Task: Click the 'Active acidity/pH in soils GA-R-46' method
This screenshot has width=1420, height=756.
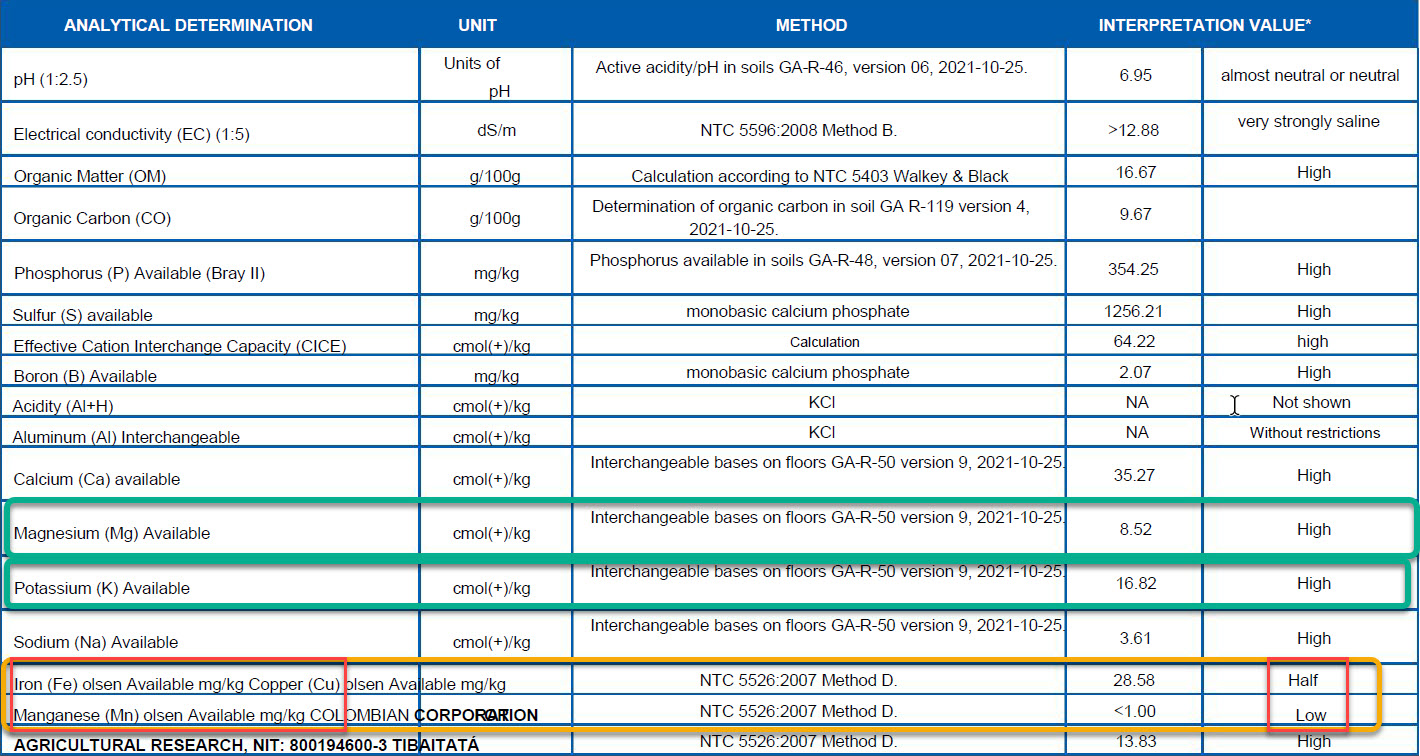Action: click(x=811, y=68)
